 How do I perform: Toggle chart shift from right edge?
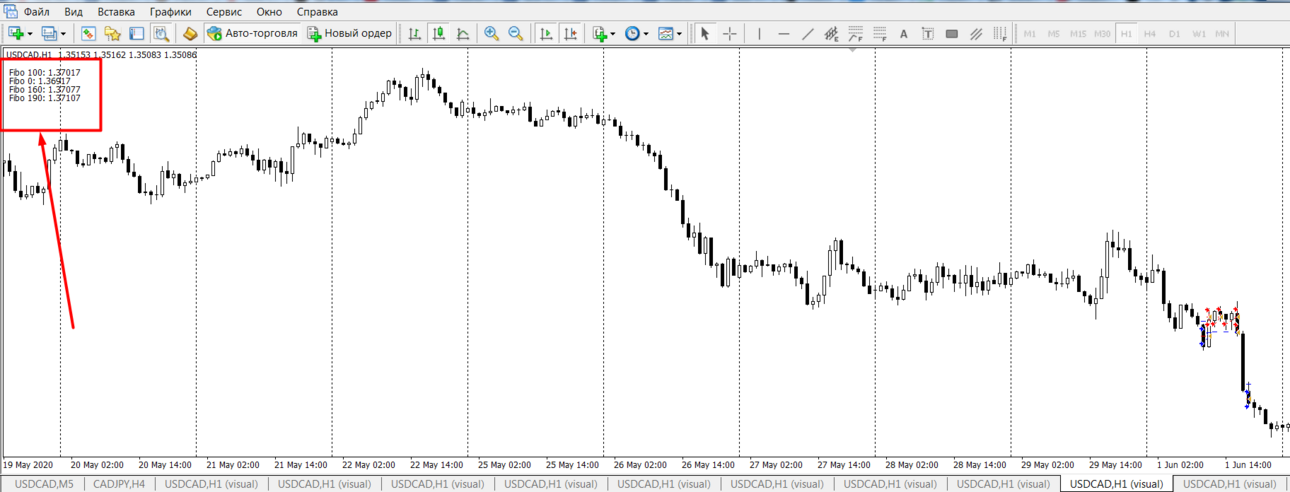coord(570,33)
